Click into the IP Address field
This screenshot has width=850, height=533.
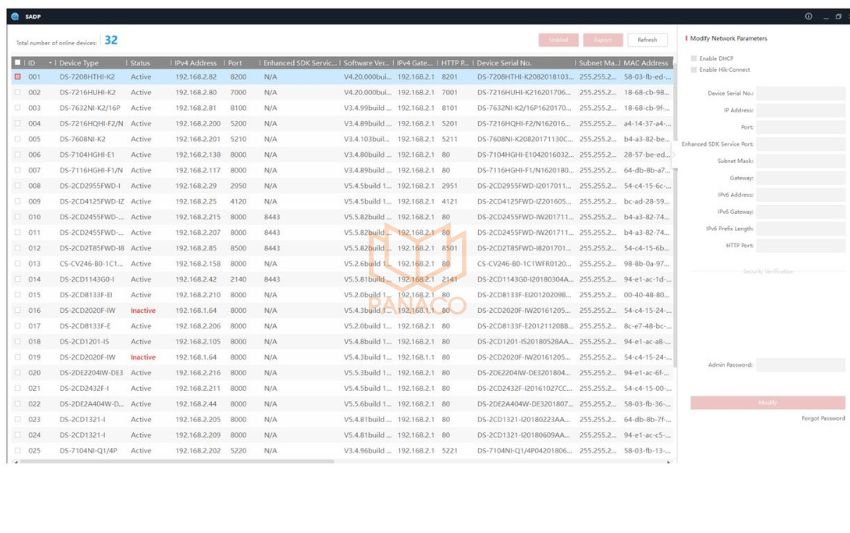click(x=800, y=110)
